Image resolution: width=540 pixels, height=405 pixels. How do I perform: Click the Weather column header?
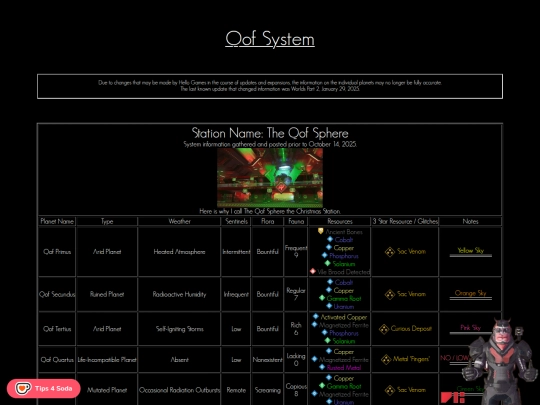[179, 221]
